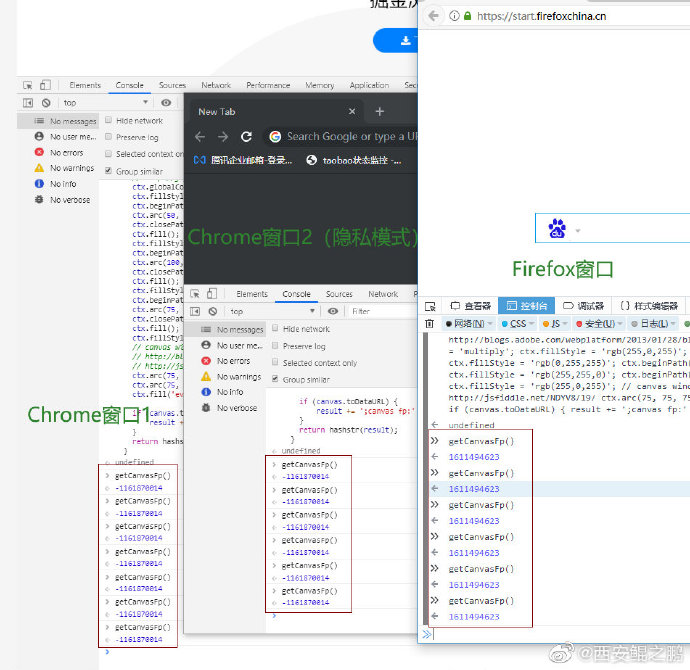Click Chrome window 2 address search bar

tap(341, 137)
